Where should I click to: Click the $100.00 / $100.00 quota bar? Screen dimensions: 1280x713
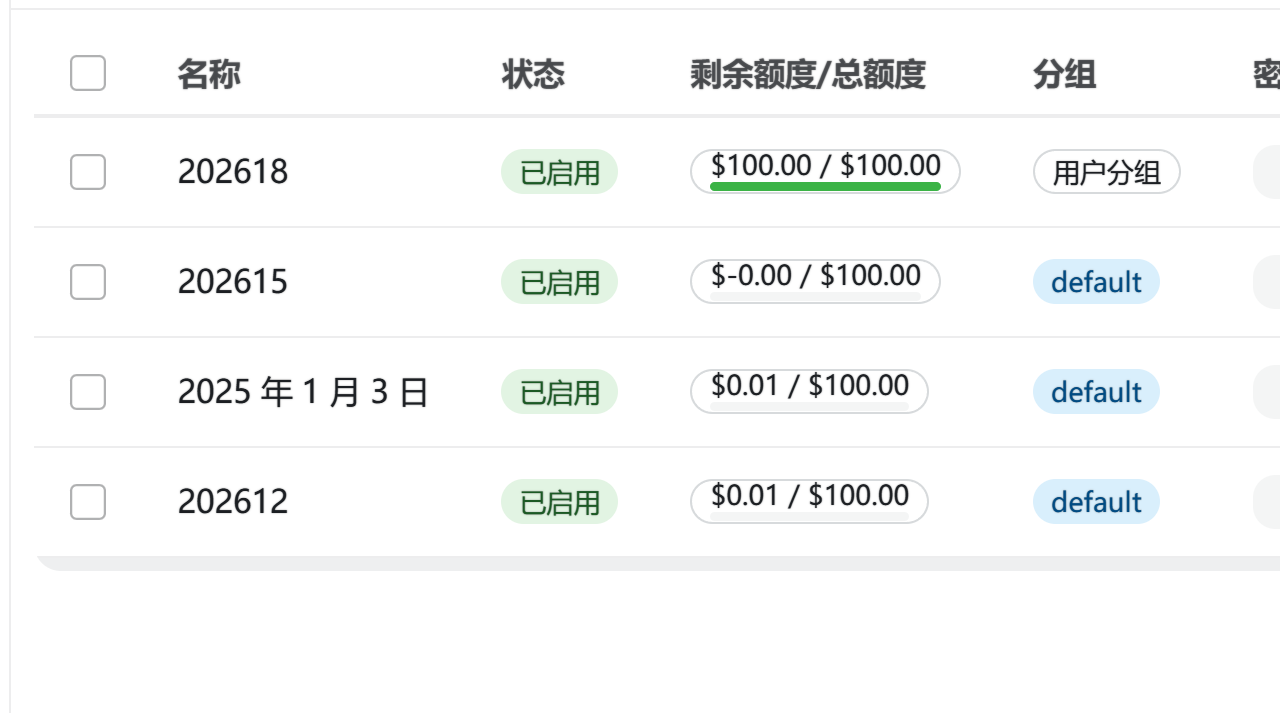(x=825, y=171)
